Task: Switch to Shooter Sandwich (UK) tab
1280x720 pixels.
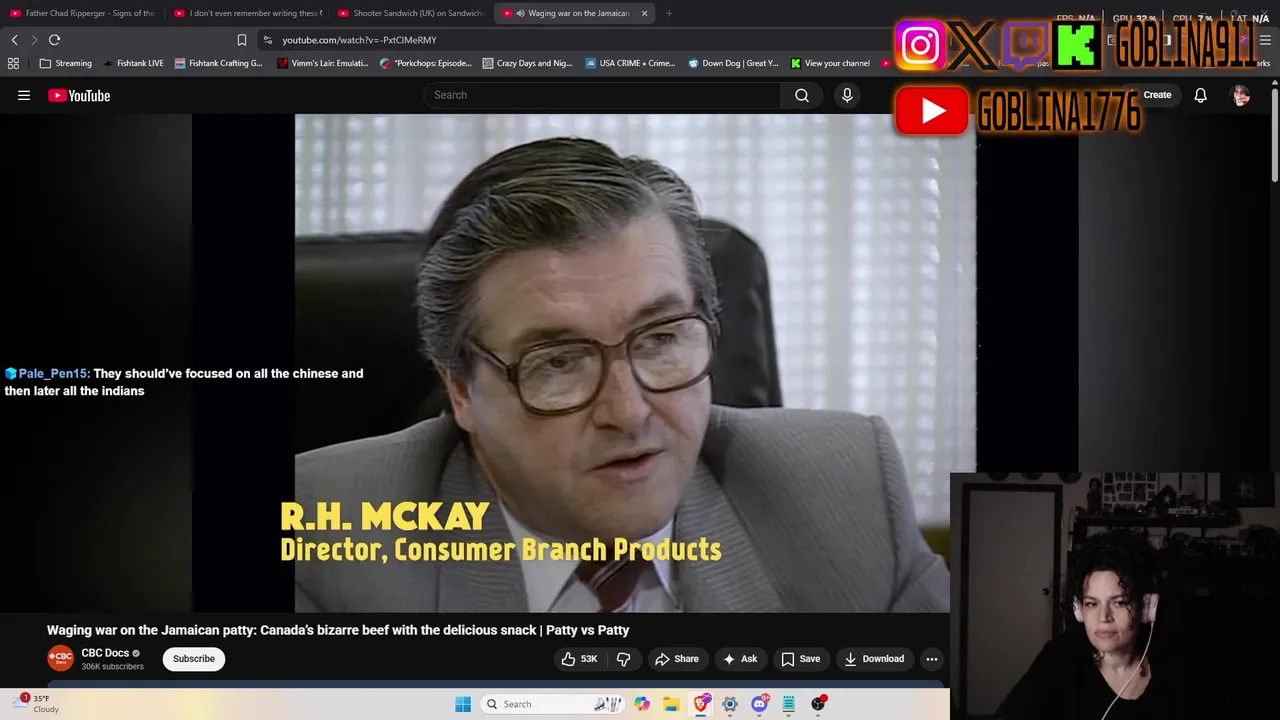Action: 411,13
